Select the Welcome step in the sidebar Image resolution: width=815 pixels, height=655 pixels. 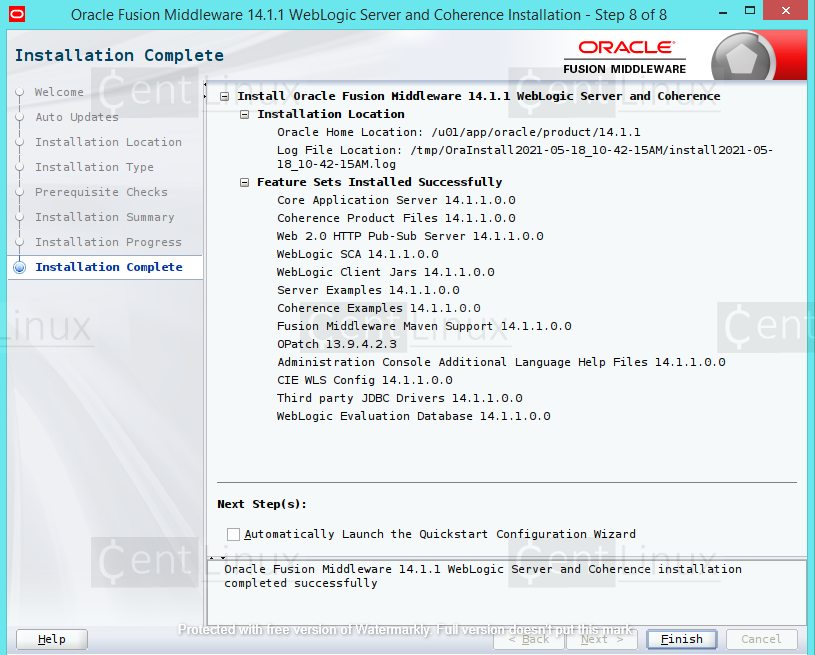click(59, 92)
